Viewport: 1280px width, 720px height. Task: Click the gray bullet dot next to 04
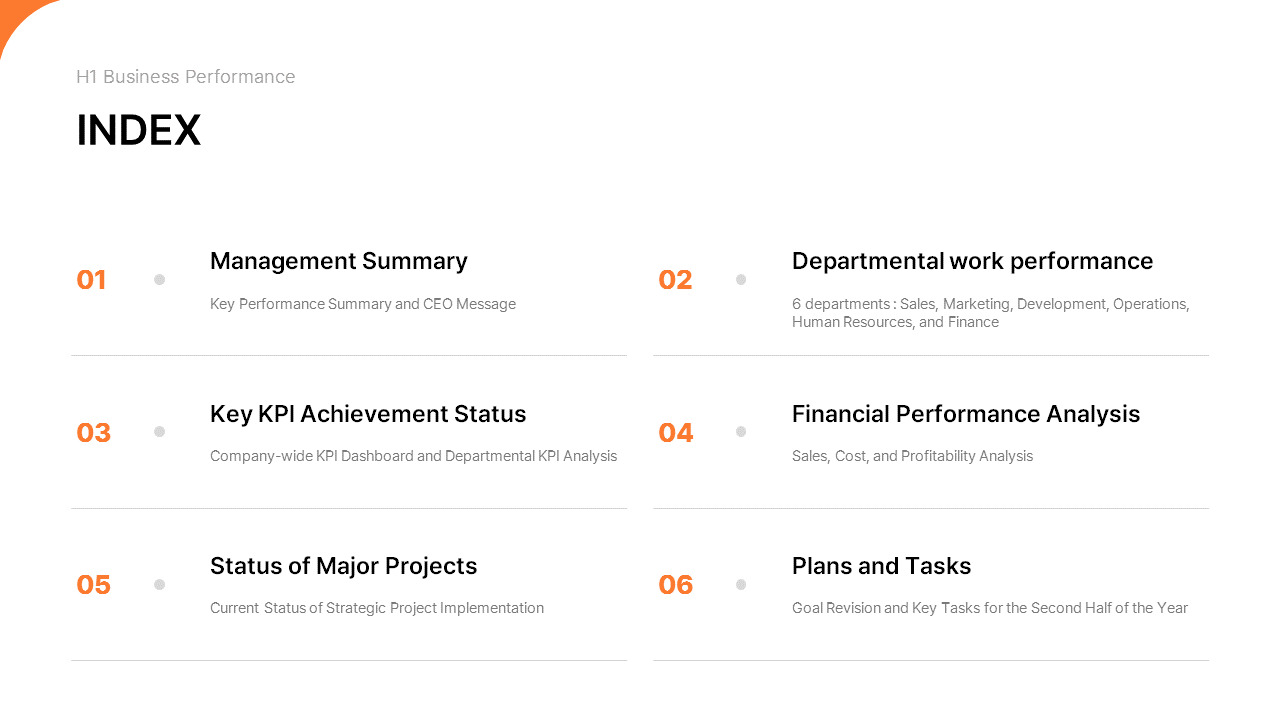pyautogui.click(x=741, y=431)
